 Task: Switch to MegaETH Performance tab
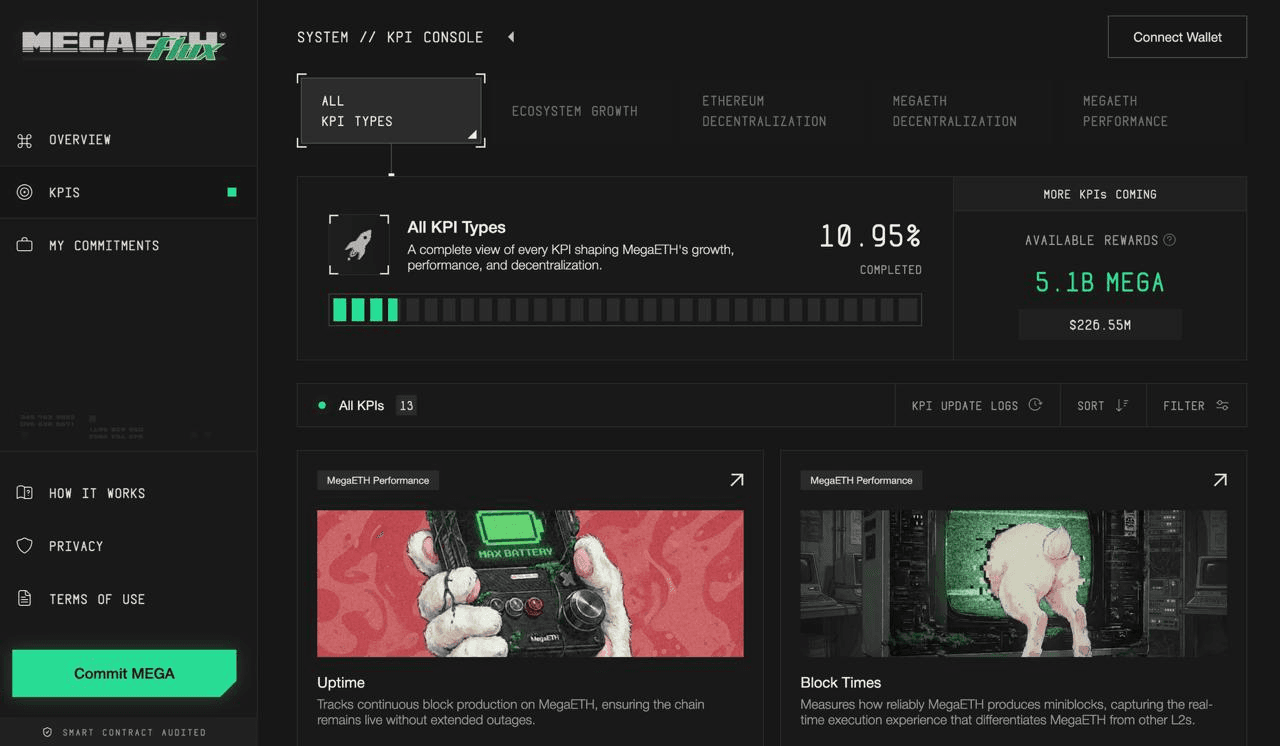coord(1146,111)
